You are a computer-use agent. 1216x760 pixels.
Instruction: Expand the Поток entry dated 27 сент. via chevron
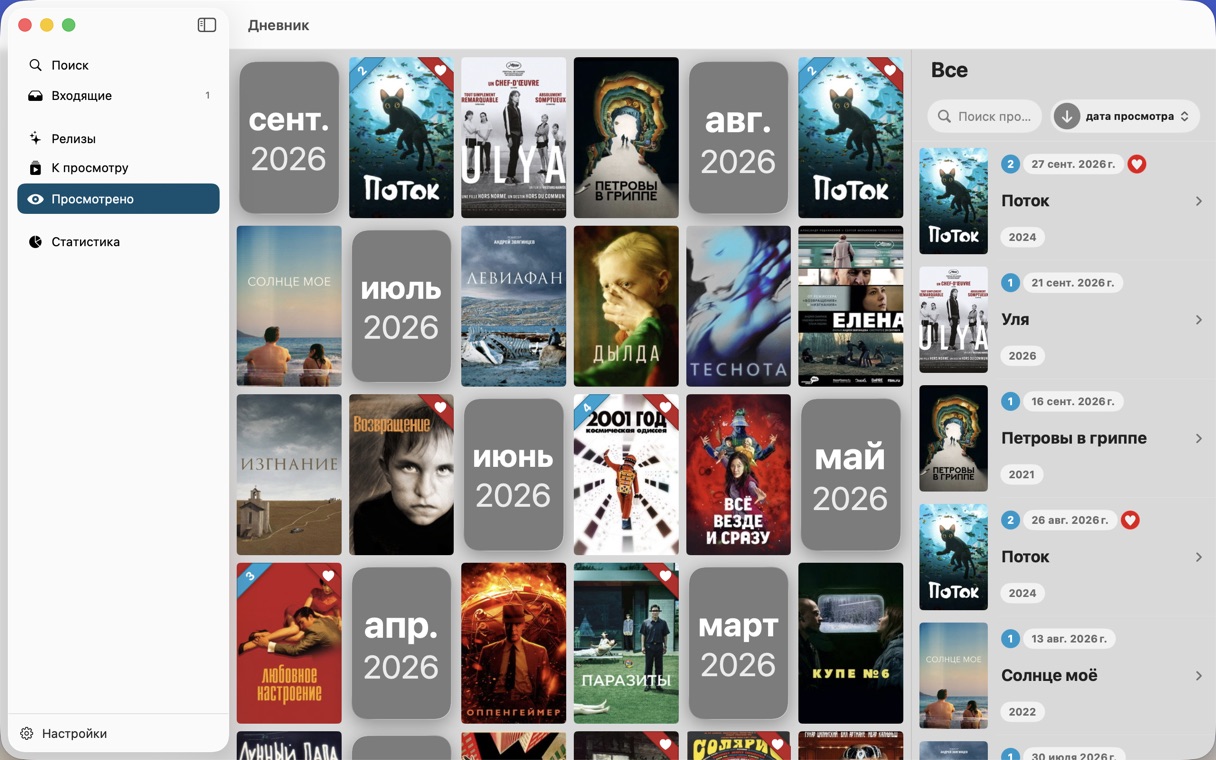1198,201
